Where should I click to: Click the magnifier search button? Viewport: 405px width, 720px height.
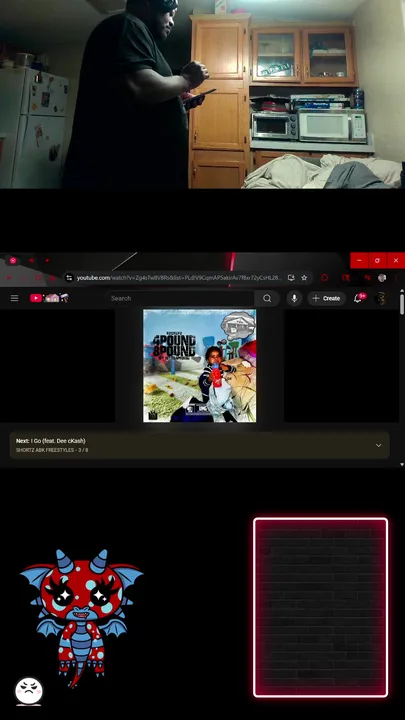click(x=267, y=298)
